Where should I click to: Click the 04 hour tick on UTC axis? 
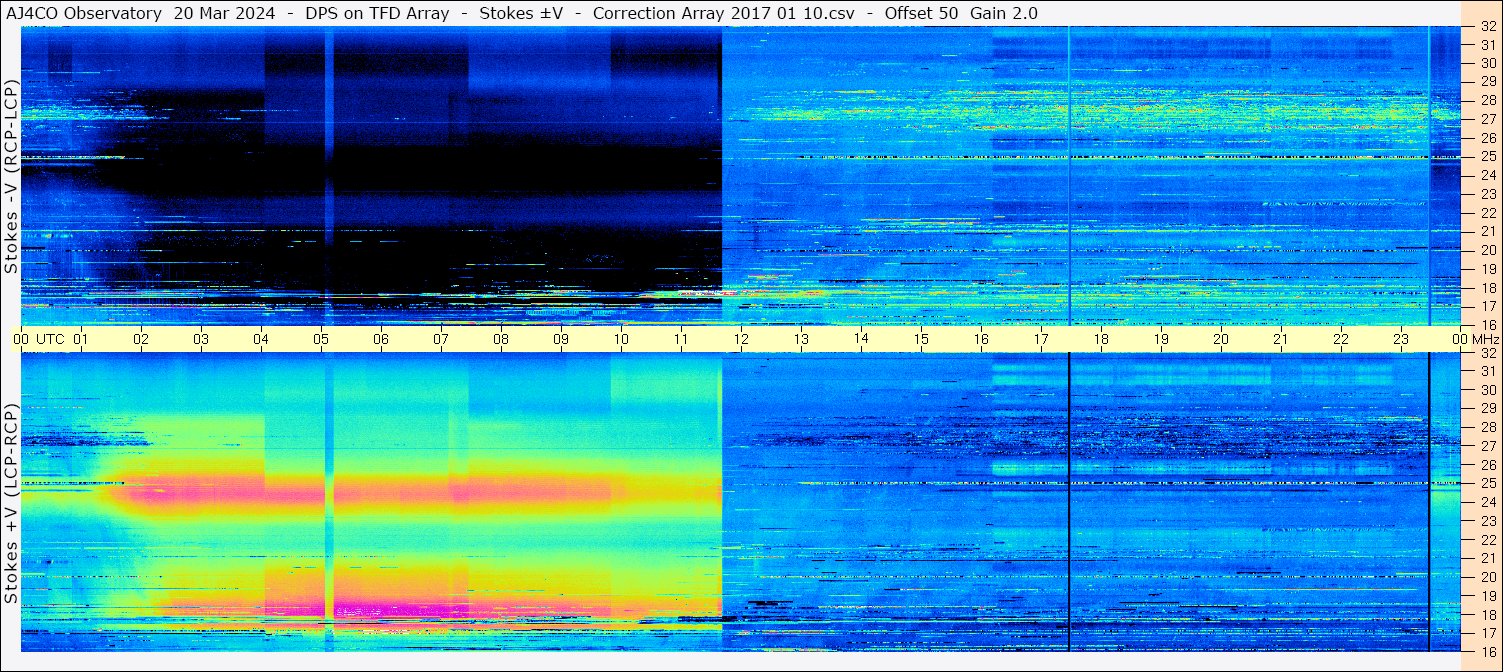[261, 339]
